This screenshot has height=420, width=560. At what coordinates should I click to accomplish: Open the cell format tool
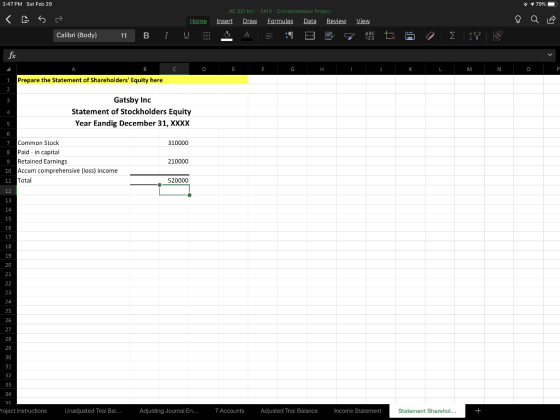[x=329, y=35]
